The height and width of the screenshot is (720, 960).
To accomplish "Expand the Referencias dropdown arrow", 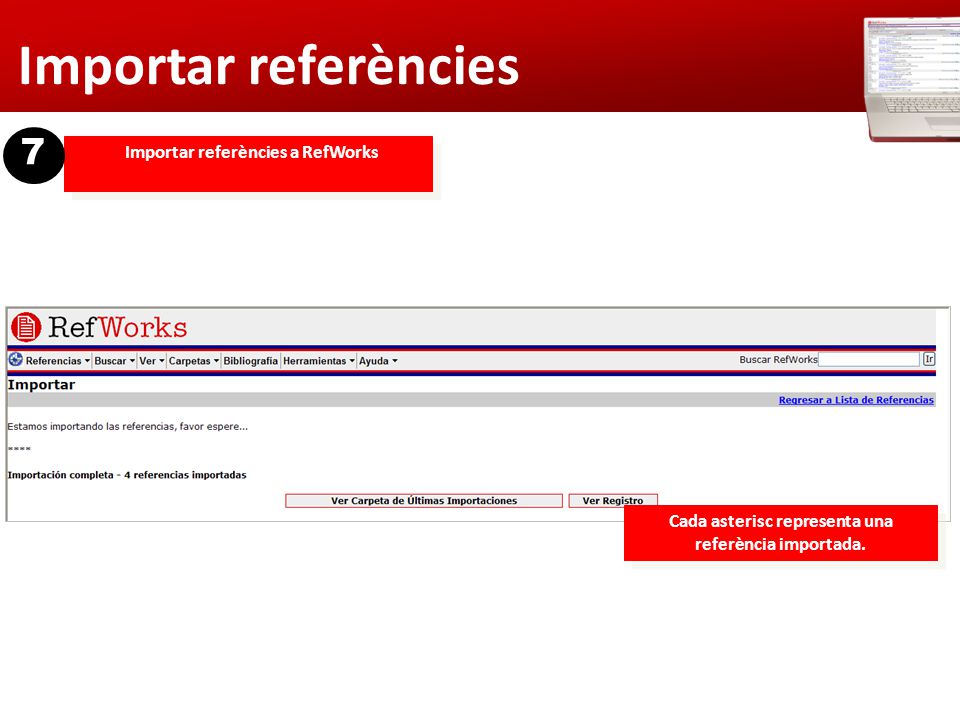I will click(x=87, y=361).
